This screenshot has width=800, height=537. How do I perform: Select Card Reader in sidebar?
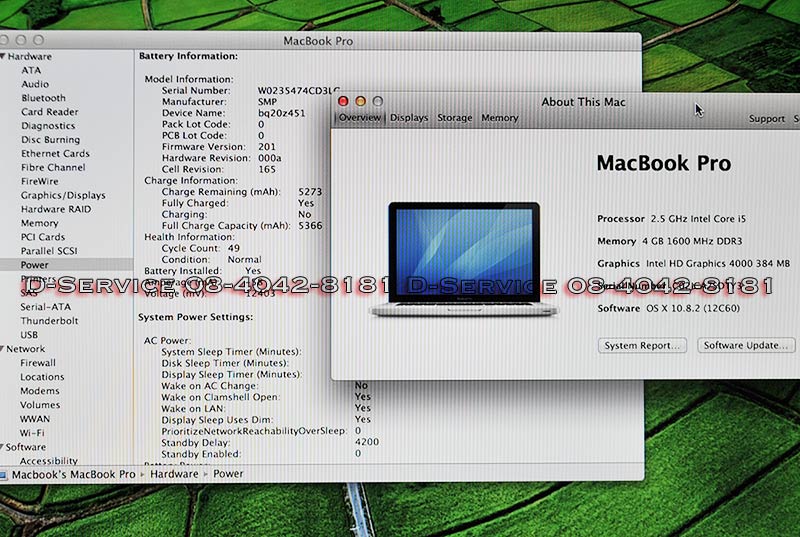49,112
